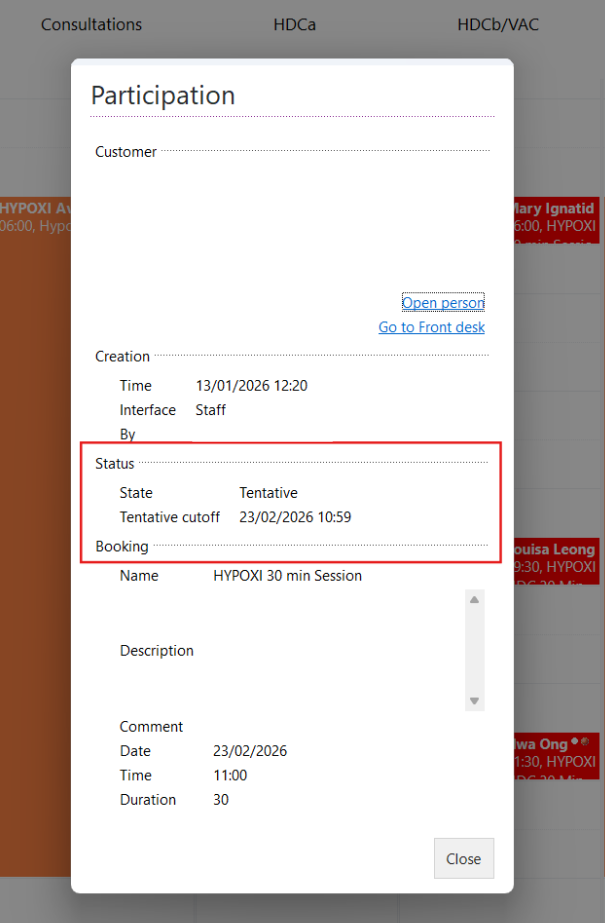
Task: Click the Participation dialog title
Action: click(x=163, y=95)
